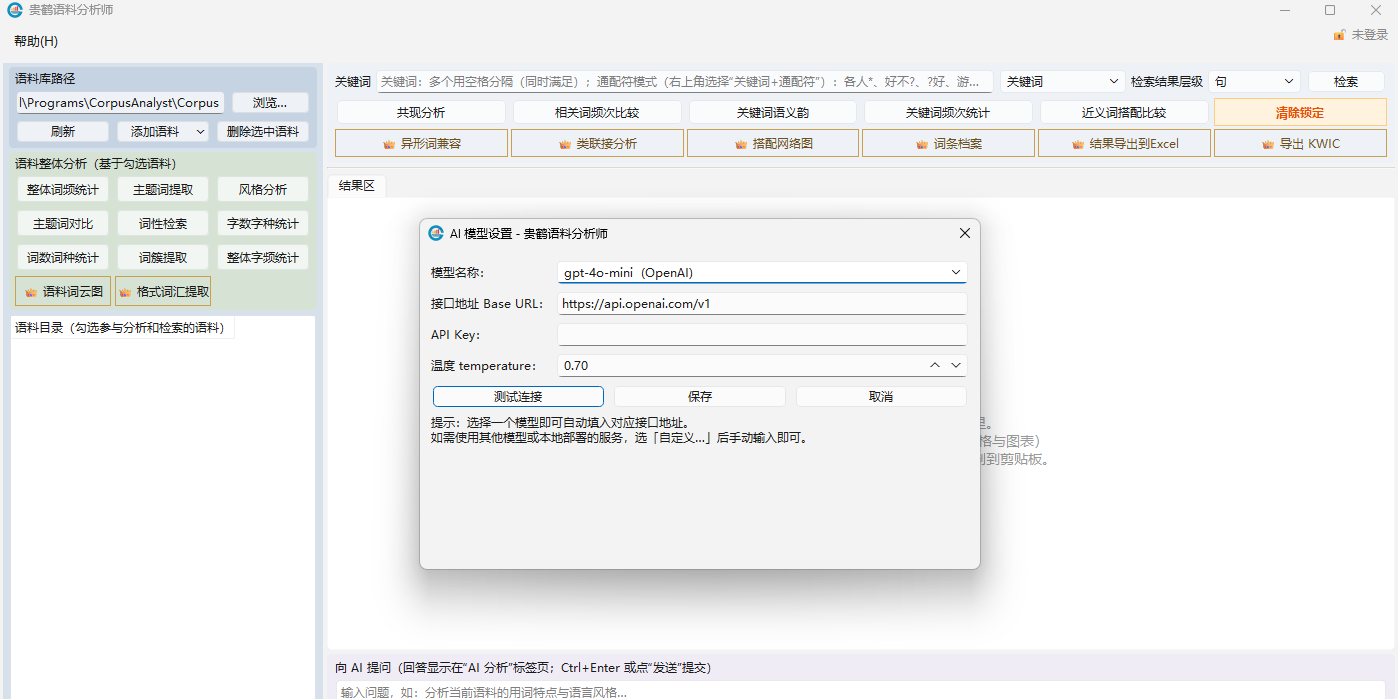Screen dimensions: 1398x699
Task: Open the premium 语料词云图 feature
Action: tap(63, 292)
